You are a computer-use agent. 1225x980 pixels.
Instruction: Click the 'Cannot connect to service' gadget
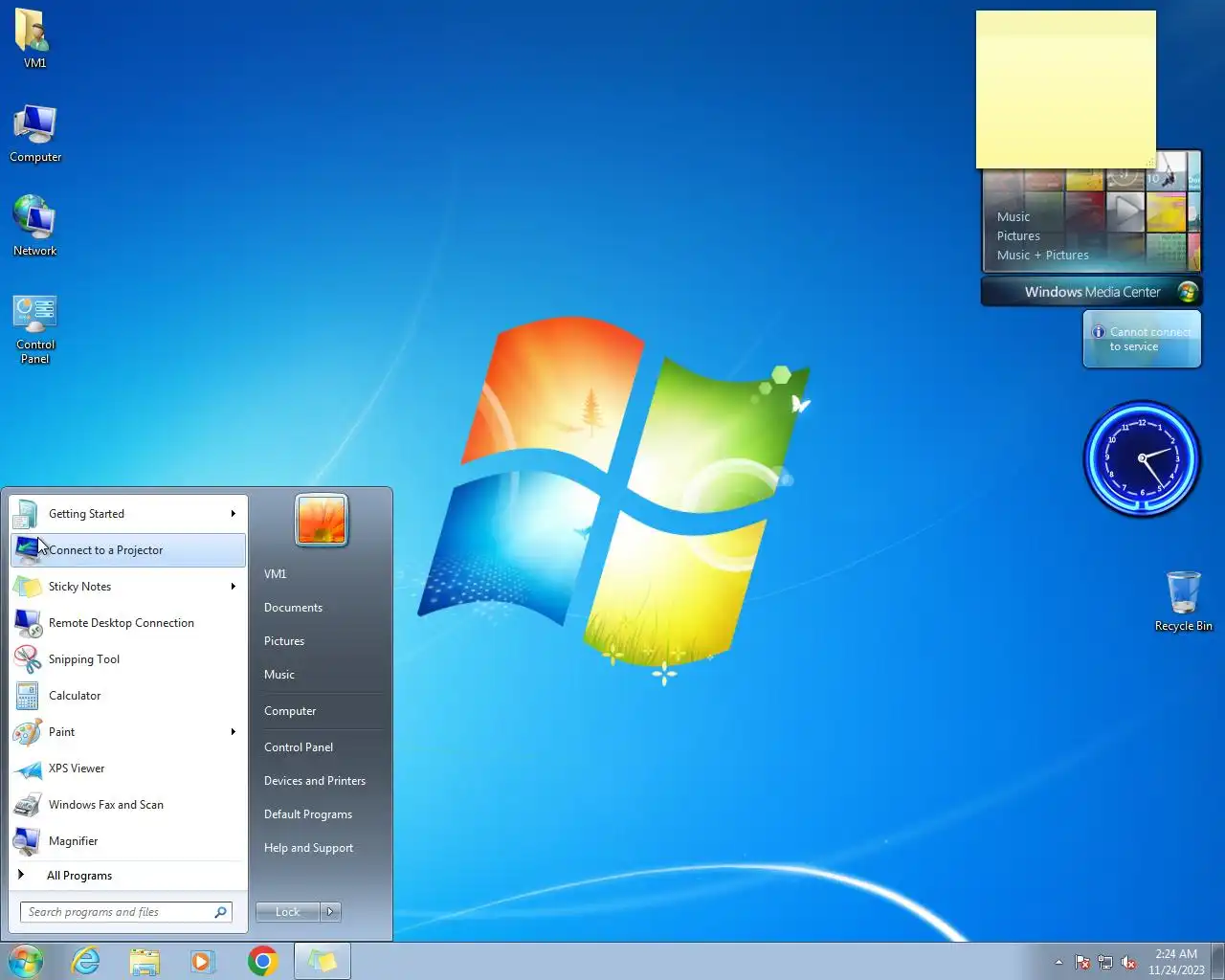coord(1142,339)
